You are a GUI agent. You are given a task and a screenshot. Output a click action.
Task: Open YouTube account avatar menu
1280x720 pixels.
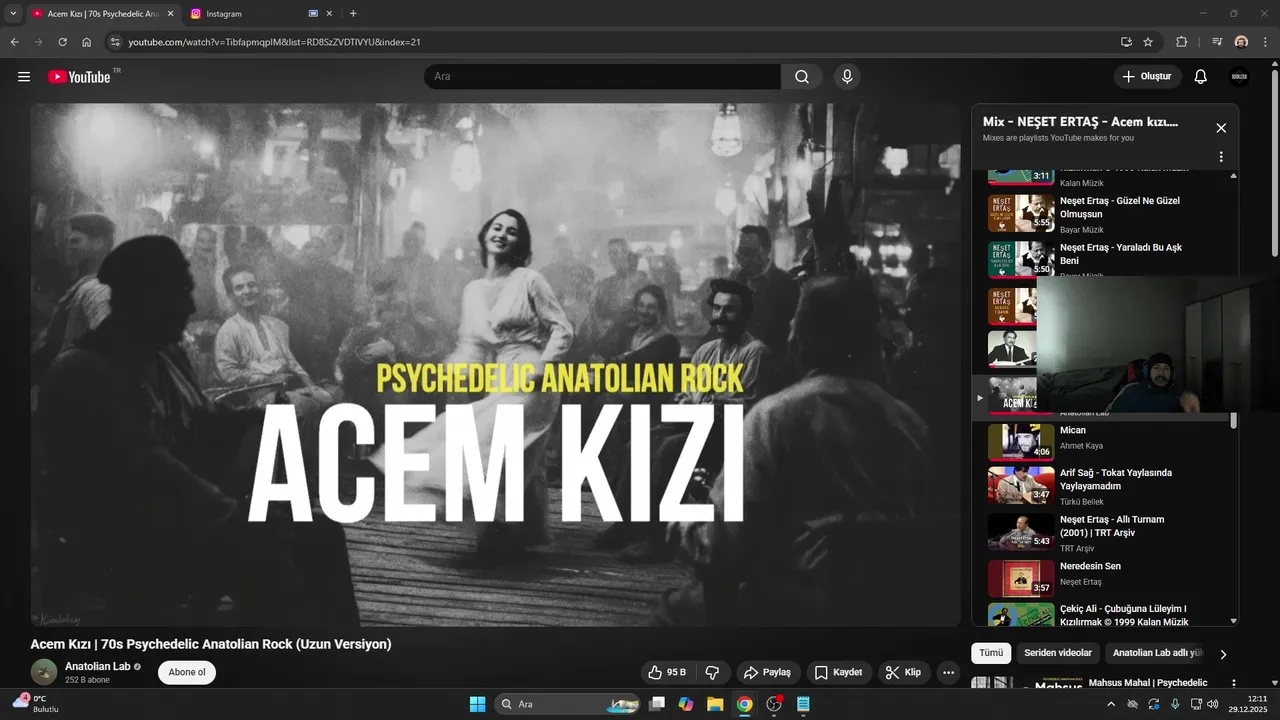pos(1239,77)
